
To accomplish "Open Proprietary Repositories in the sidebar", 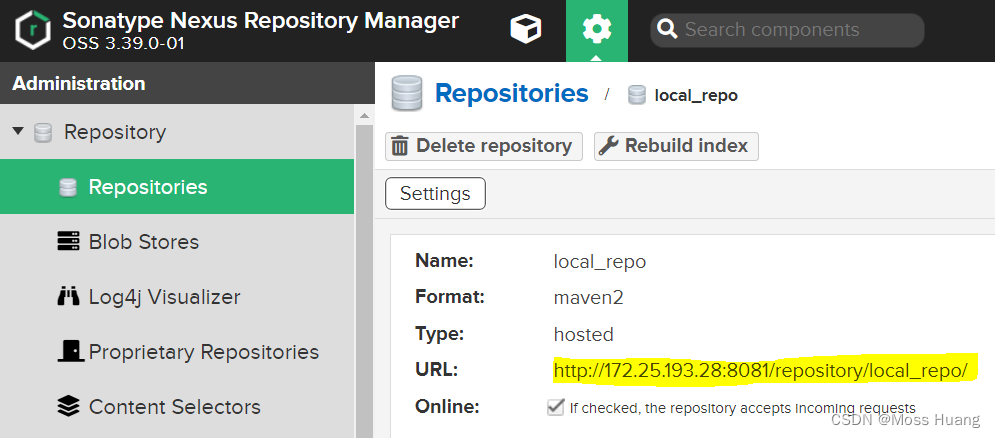I will [177, 352].
